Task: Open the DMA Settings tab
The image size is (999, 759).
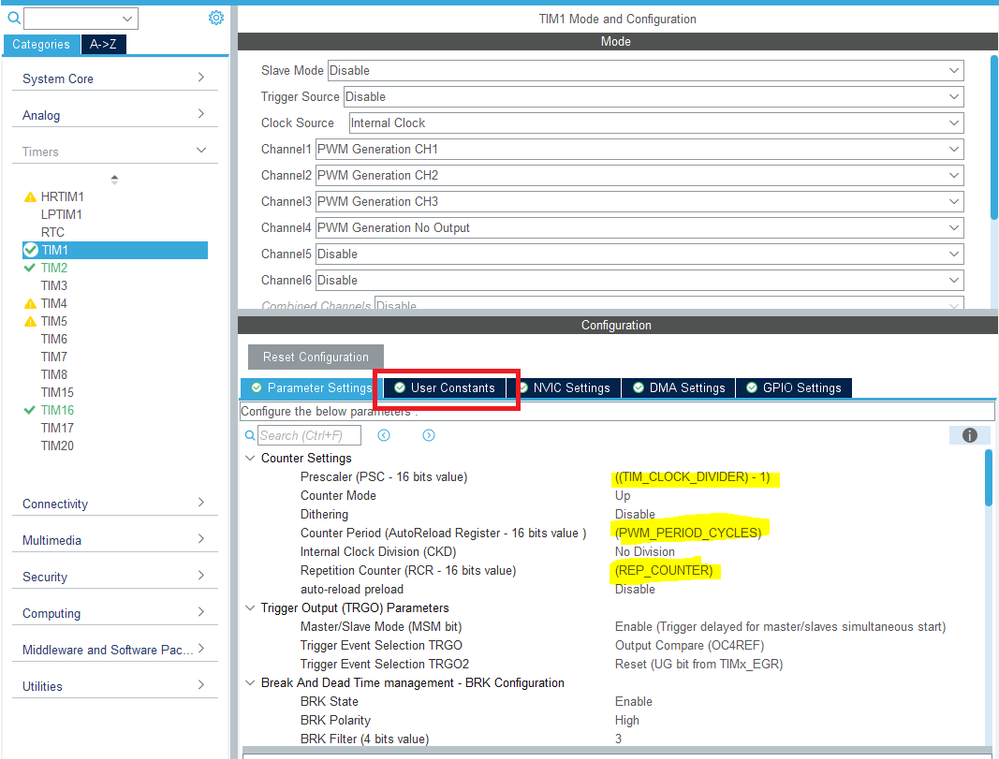Action: (679, 387)
